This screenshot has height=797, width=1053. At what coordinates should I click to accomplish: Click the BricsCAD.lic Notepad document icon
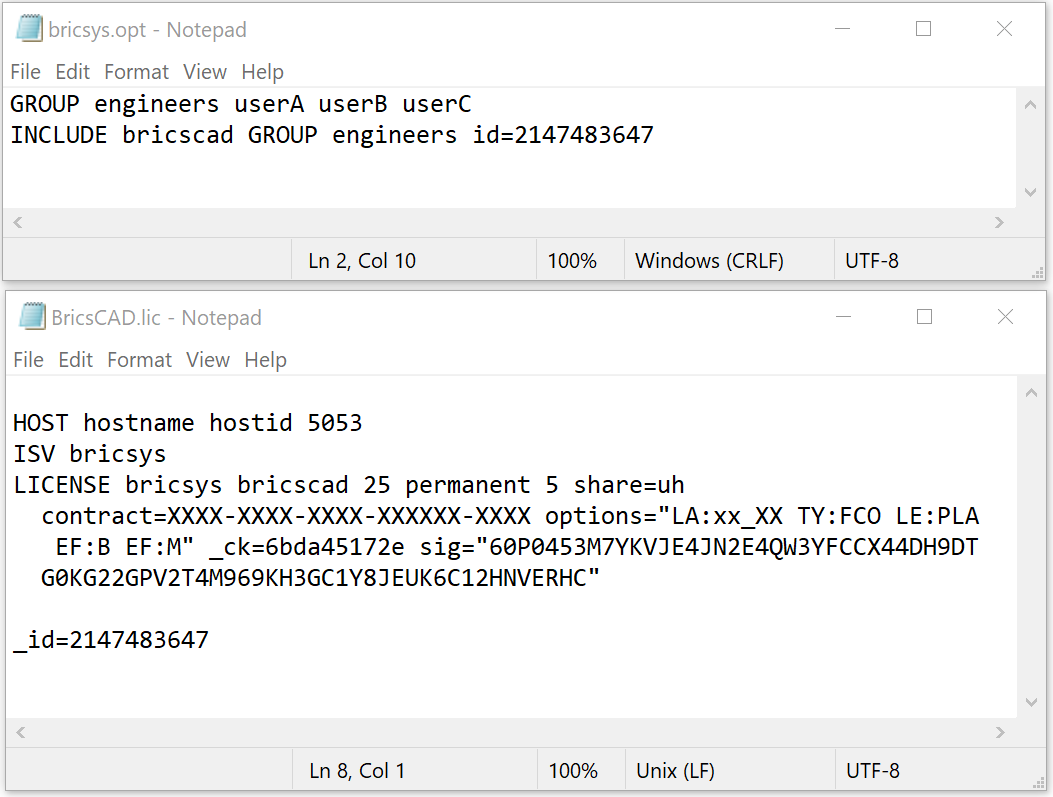33,317
